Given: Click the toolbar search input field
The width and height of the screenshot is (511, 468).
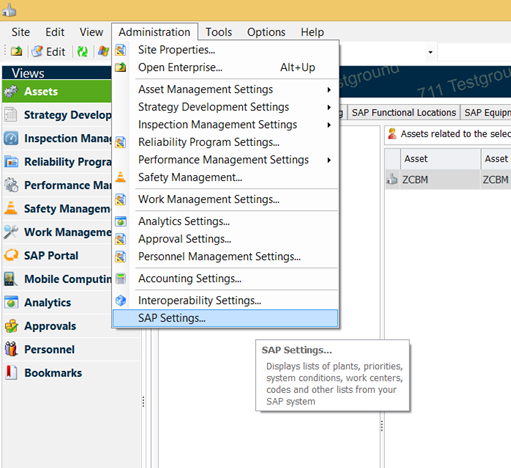Looking at the screenshot, I should pyautogui.click(x=474, y=52).
